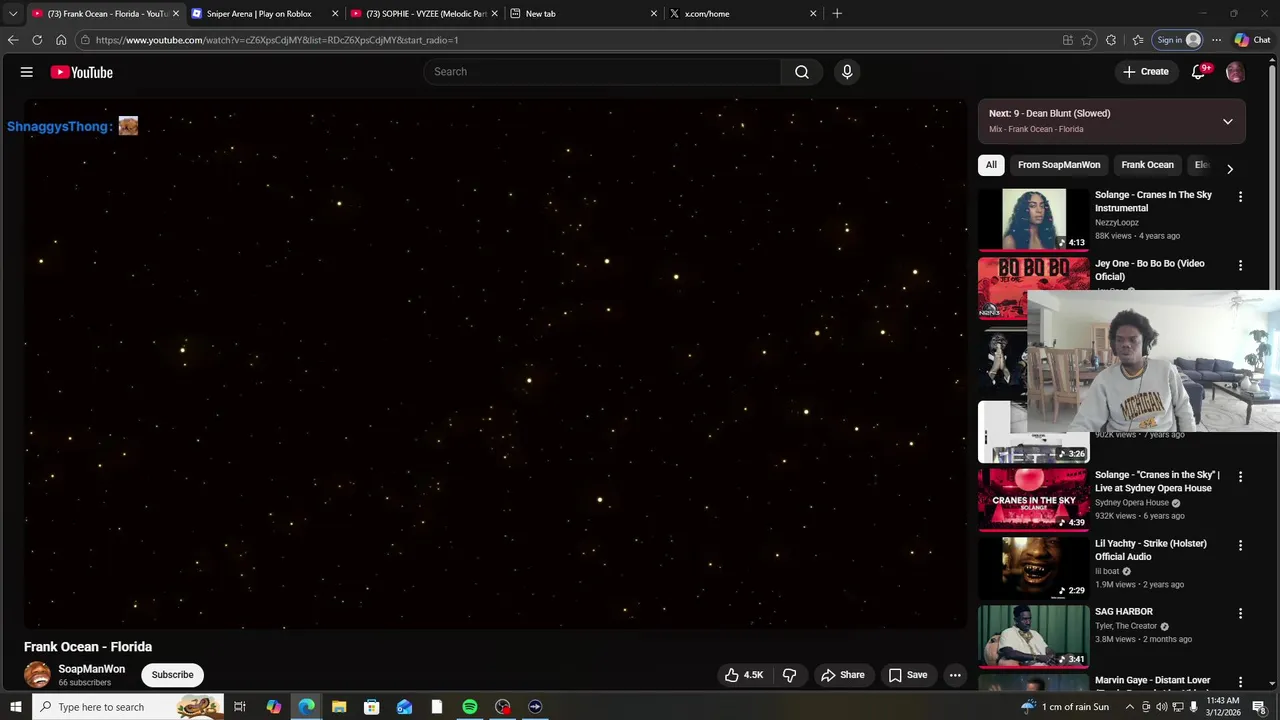
Task: Switch to the New tab browser tab
Action: click(x=584, y=14)
